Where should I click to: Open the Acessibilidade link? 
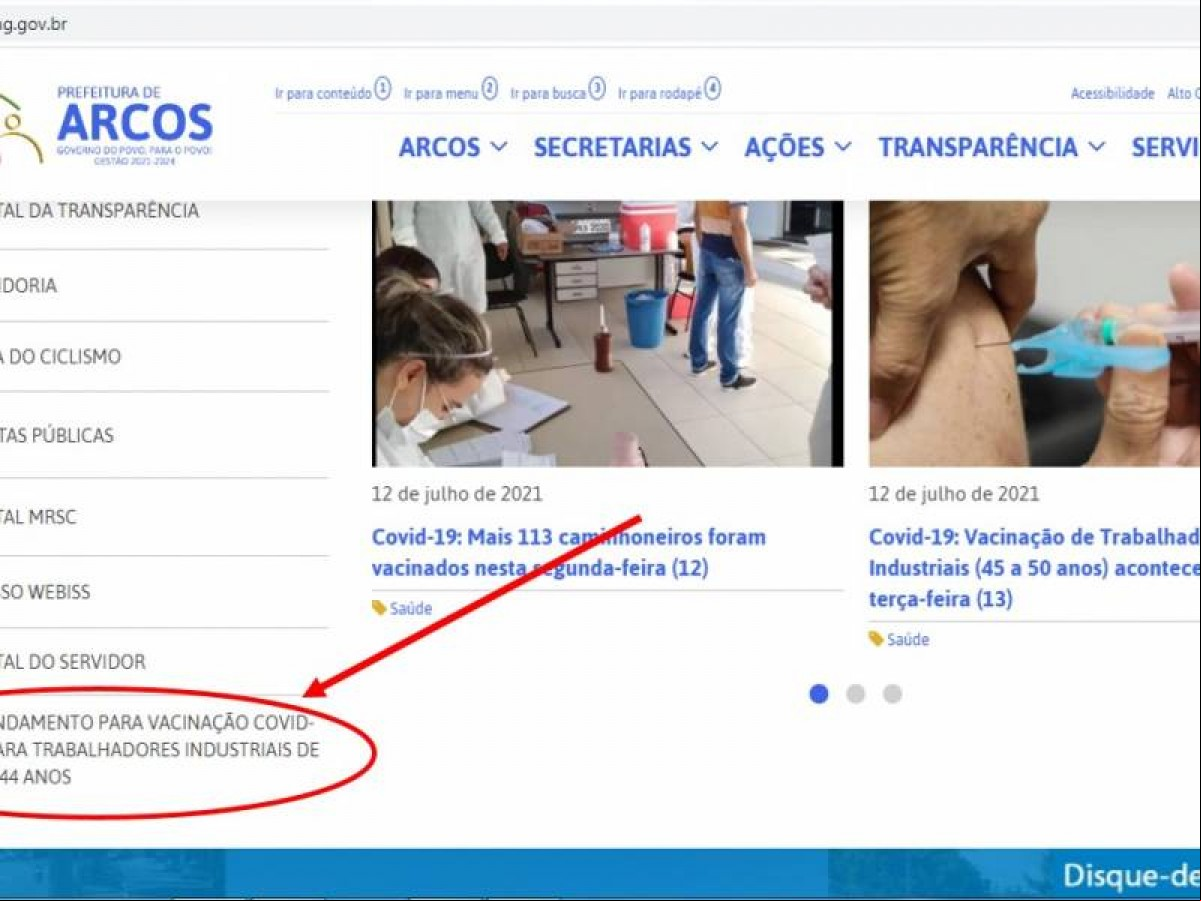coord(1112,93)
